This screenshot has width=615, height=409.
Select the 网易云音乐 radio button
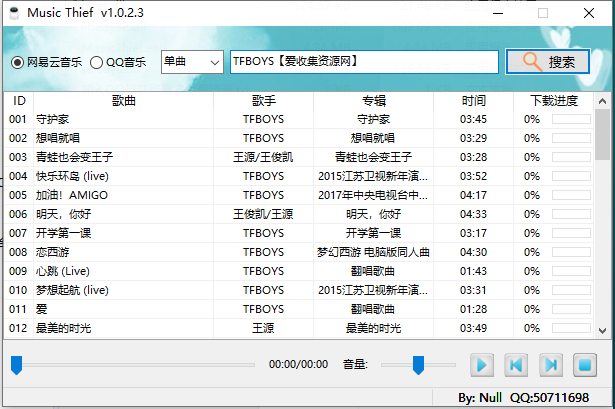17,62
